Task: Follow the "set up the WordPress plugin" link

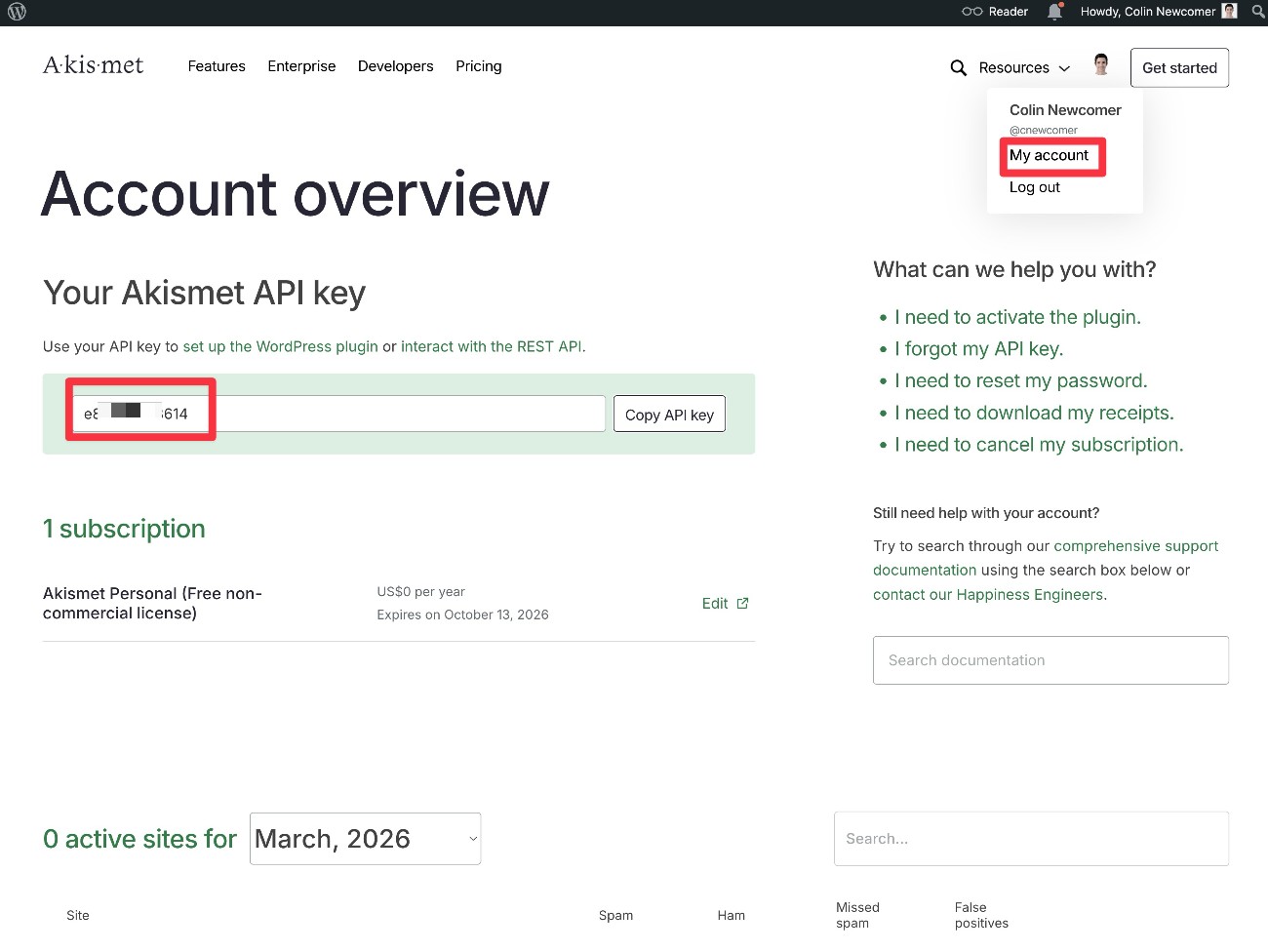Action: 280,346
